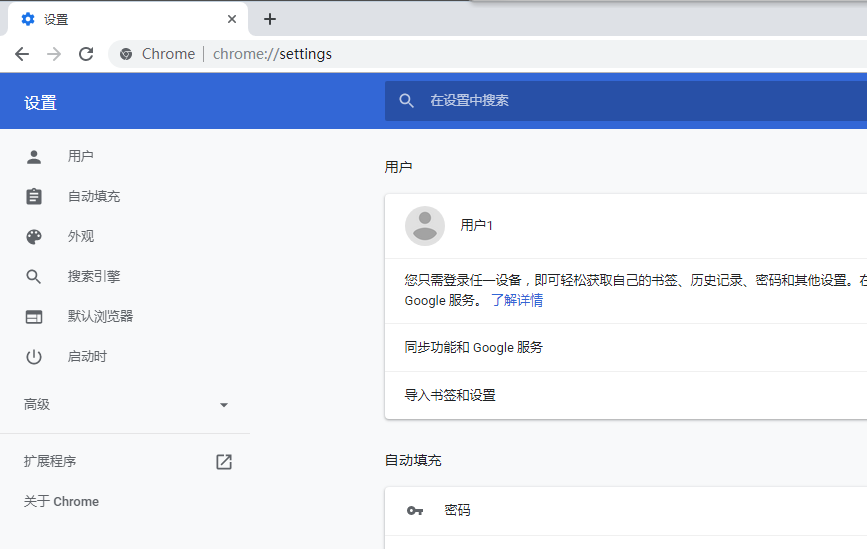Open the 密码 row
Image resolution: width=867 pixels, height=549 pixels.
pyautogui.click(x=626, y=510)
